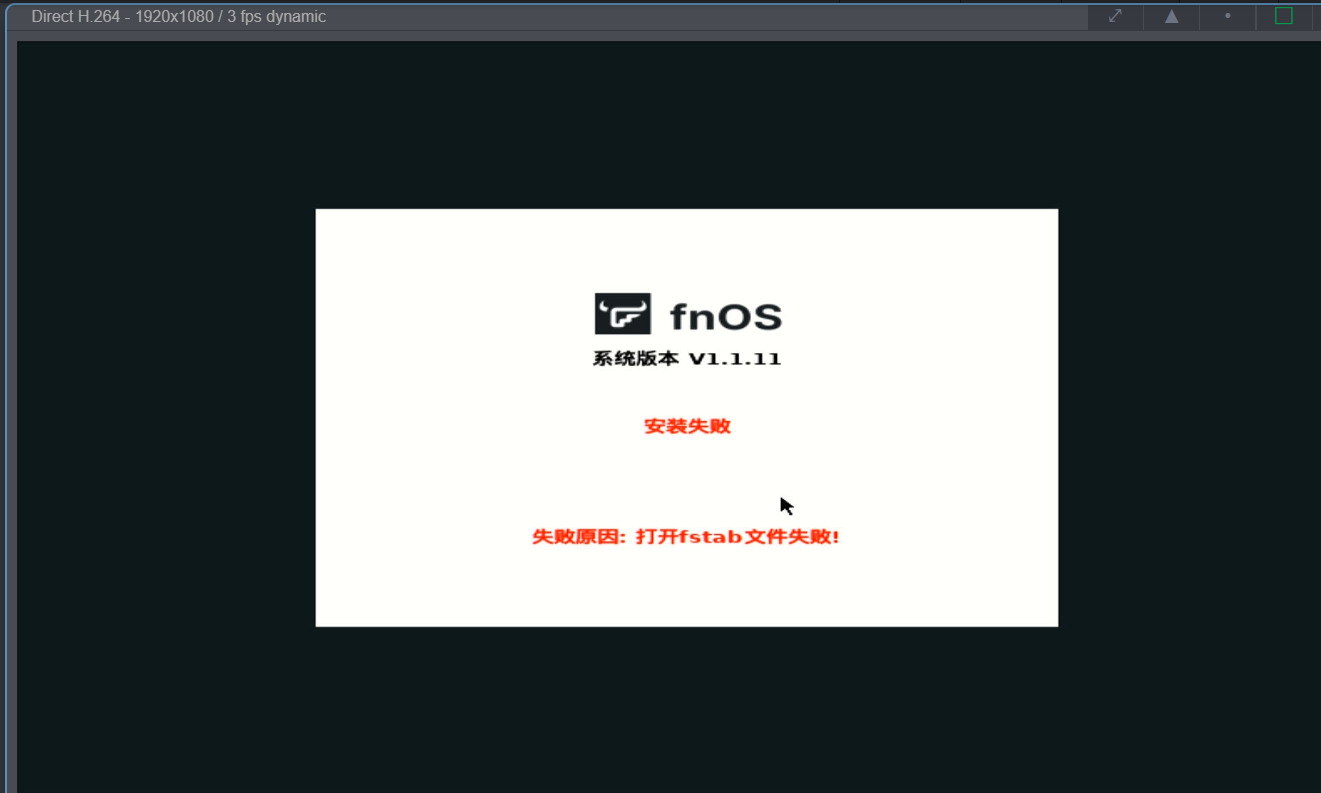1321x793 pixels.
Task: Click the green square icon in the title bar
Action: 1284,16
